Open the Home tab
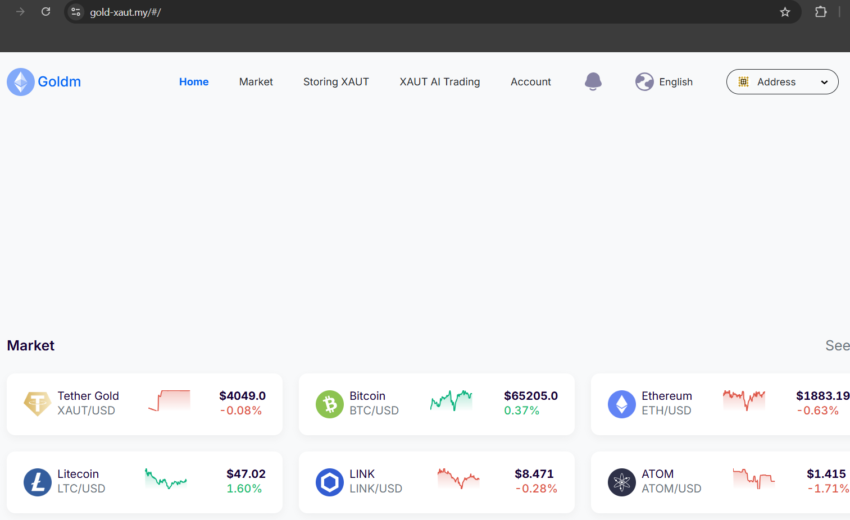 [x=194, y=82]
